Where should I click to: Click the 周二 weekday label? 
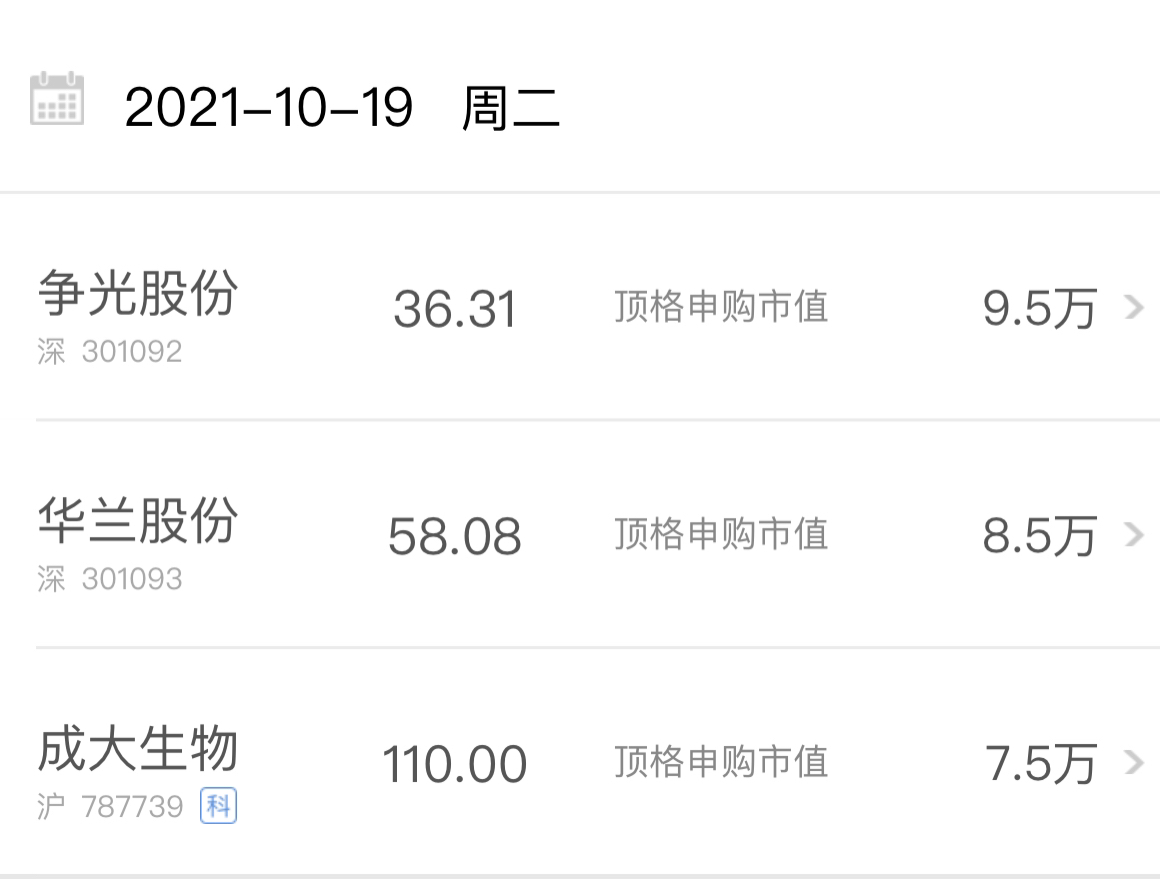[x=510, y=108]
